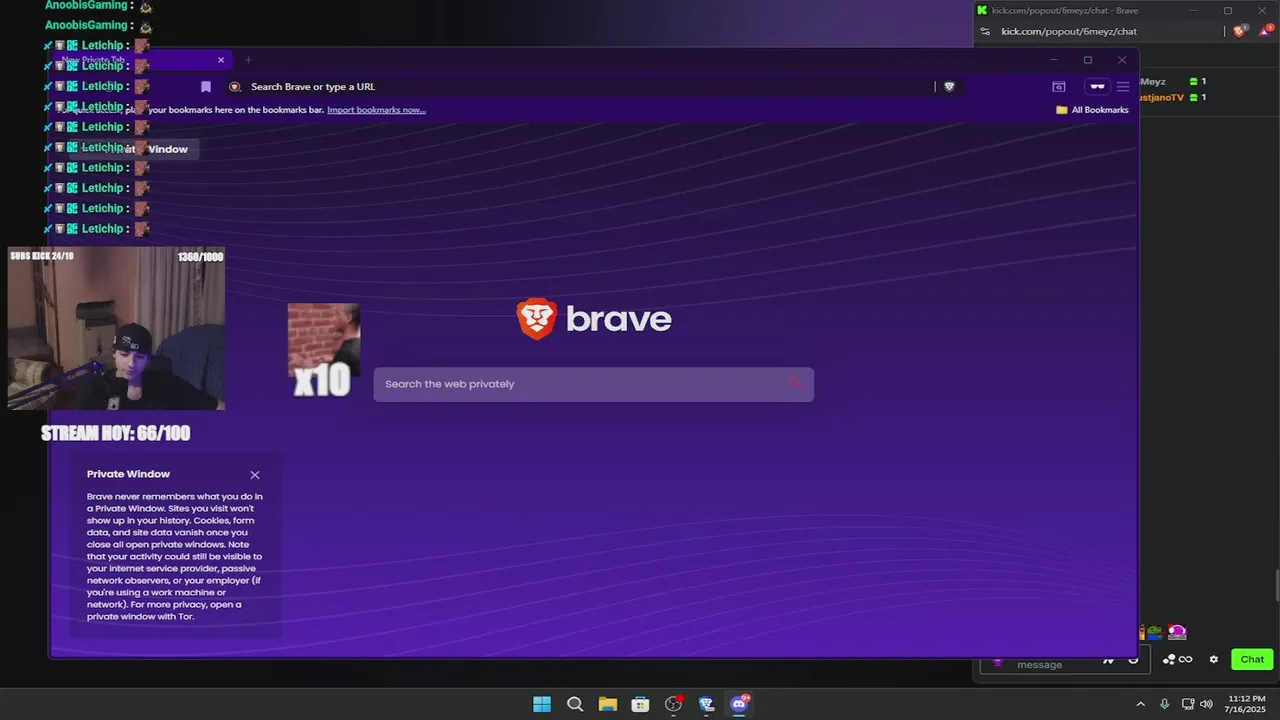This screenshot has height=720, width=1280.
Task: Click the bookmark icon beside the address bar
Action: tap(206, 87)
